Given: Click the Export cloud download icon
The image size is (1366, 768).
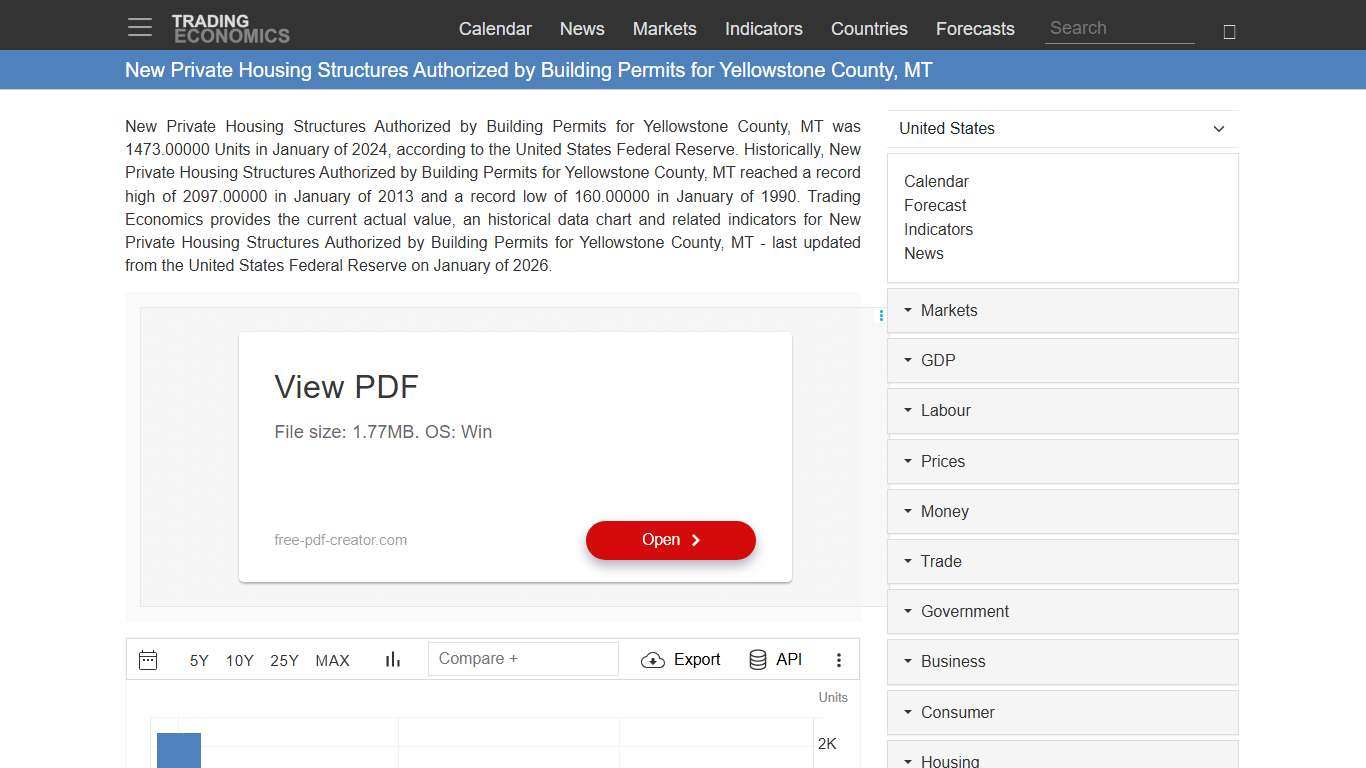Looking at the screenshot, I should [653, 660].
